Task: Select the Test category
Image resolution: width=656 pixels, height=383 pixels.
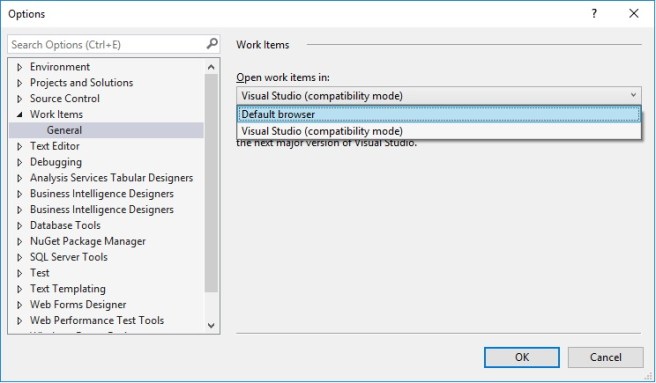Action: (x=40, y=273)
